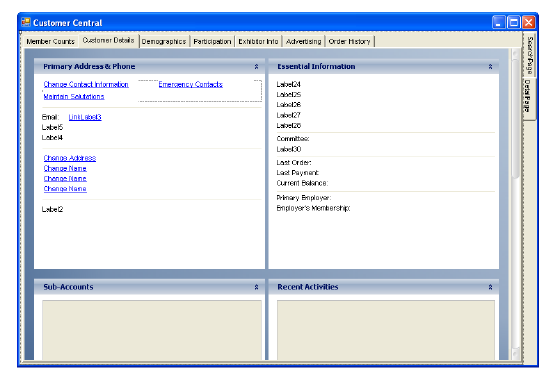Select the vertical Search Page side tab
554x381 pixels.
530,54
